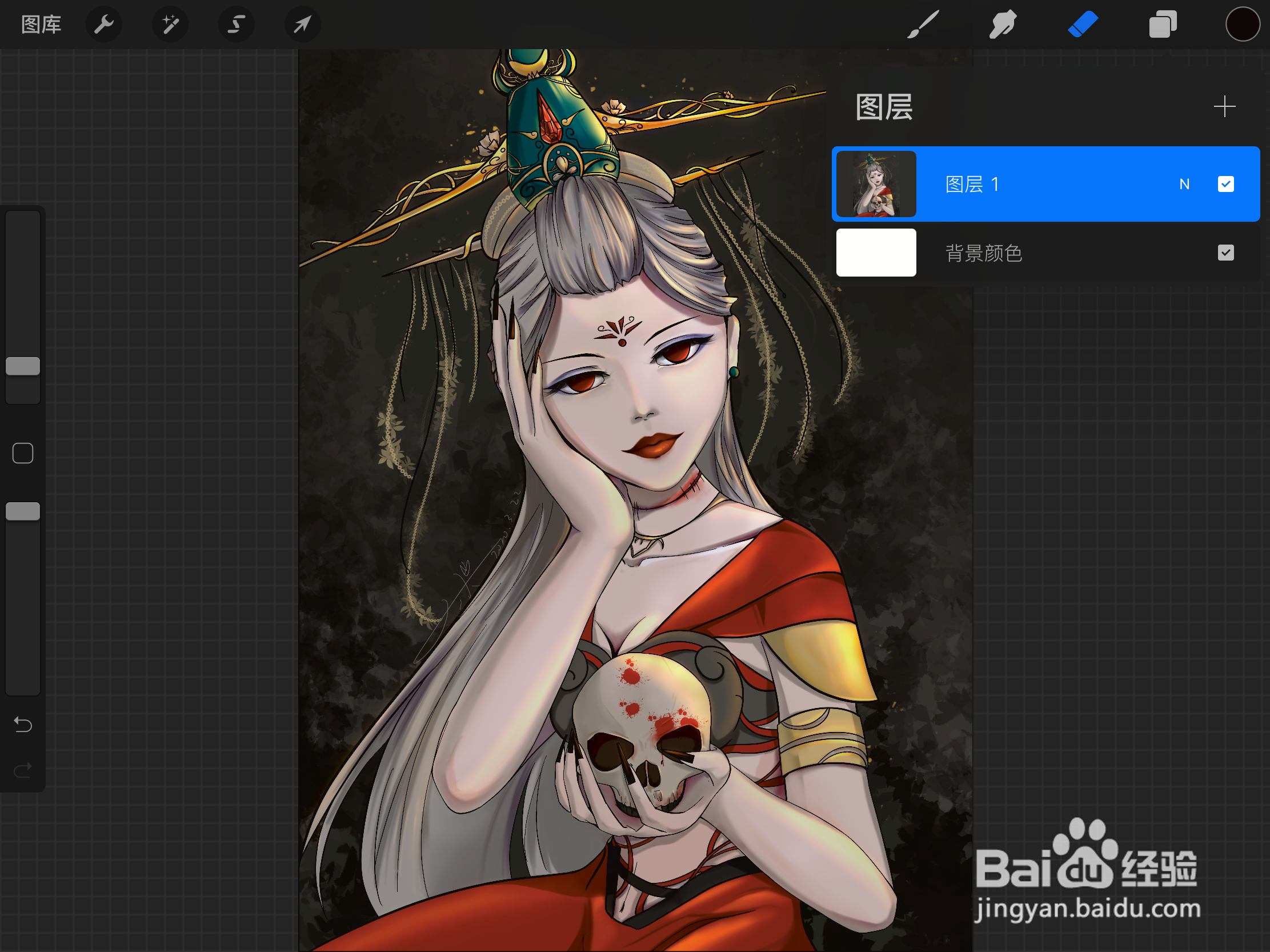Open blend mode N for 图层 1

pos(1184,185)
